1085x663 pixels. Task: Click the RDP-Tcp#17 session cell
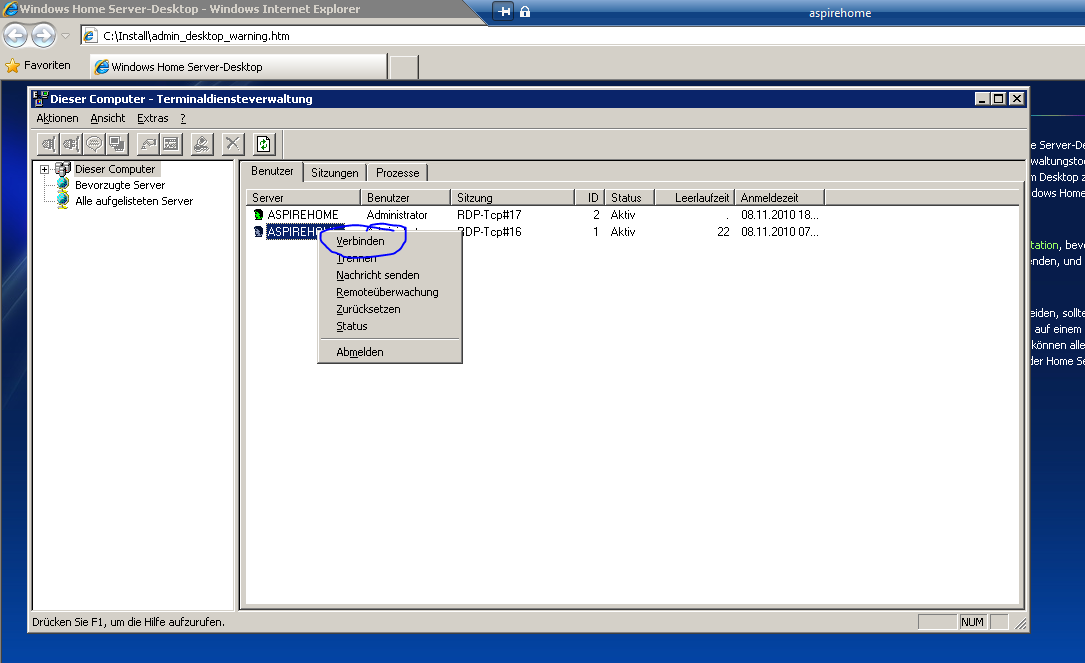489,215
